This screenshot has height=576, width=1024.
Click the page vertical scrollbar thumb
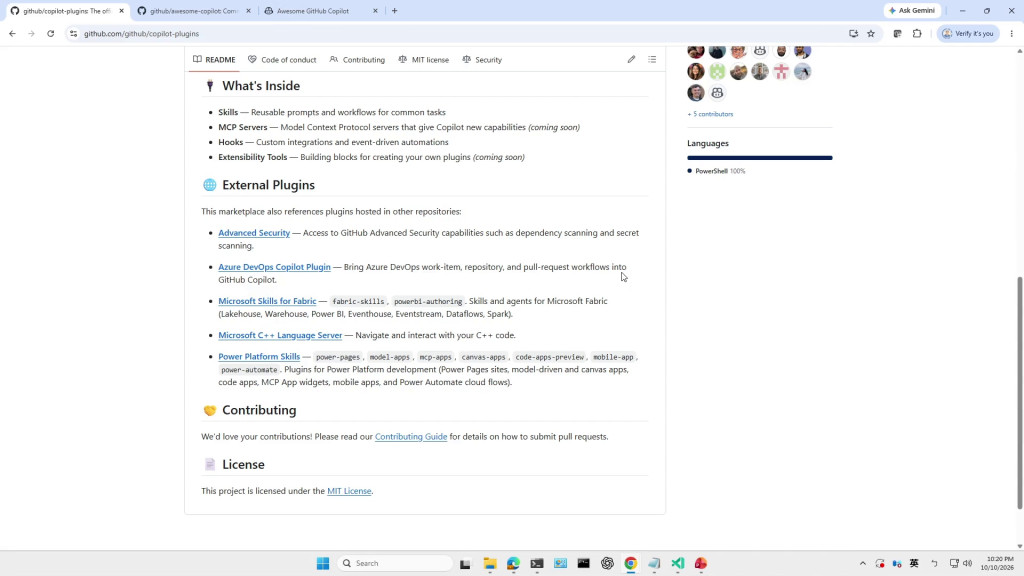coord(1019,392)
